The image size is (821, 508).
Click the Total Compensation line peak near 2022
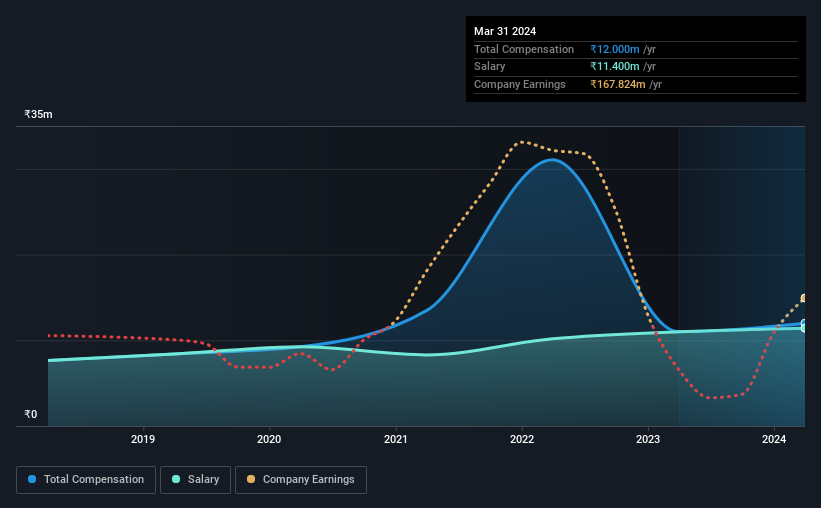coord(552,160)
